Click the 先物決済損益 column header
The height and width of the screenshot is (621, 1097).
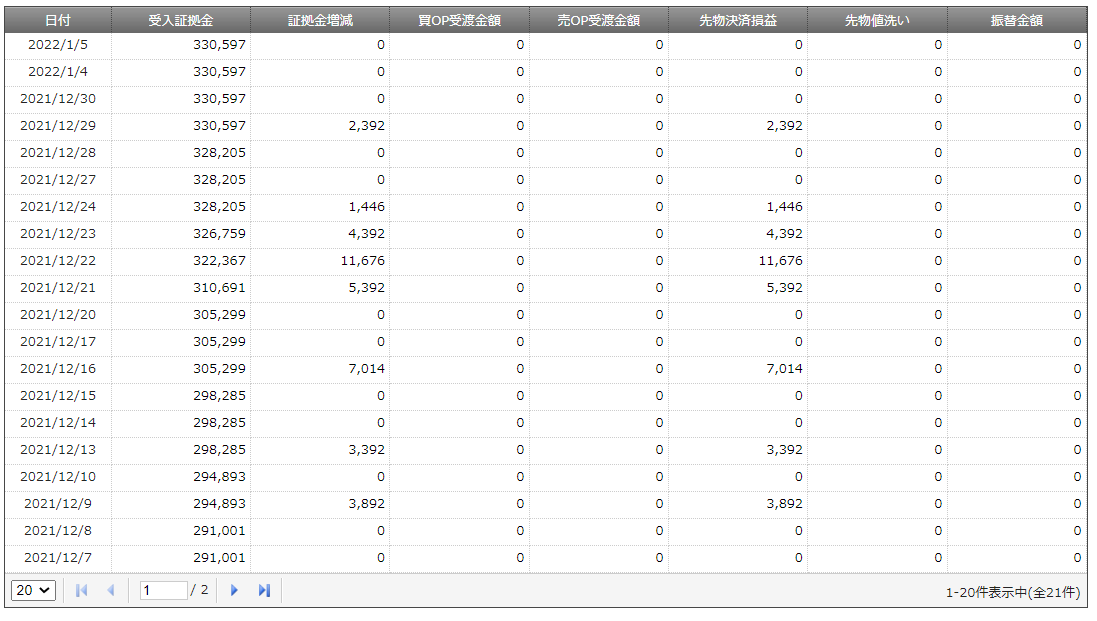[x=738, y=20]
